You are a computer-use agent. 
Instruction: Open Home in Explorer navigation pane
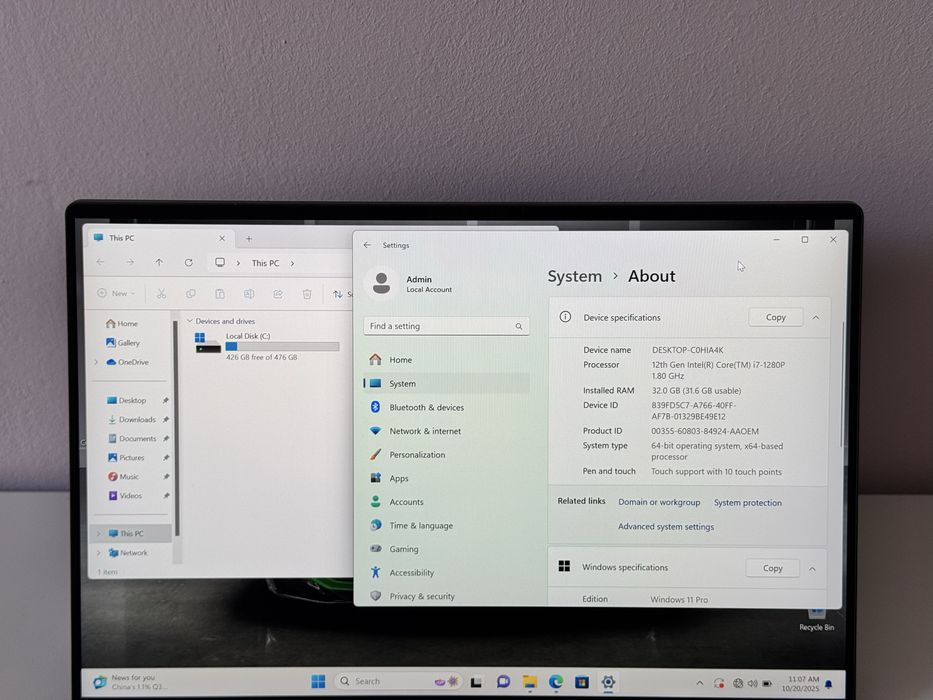click(121, 324)
